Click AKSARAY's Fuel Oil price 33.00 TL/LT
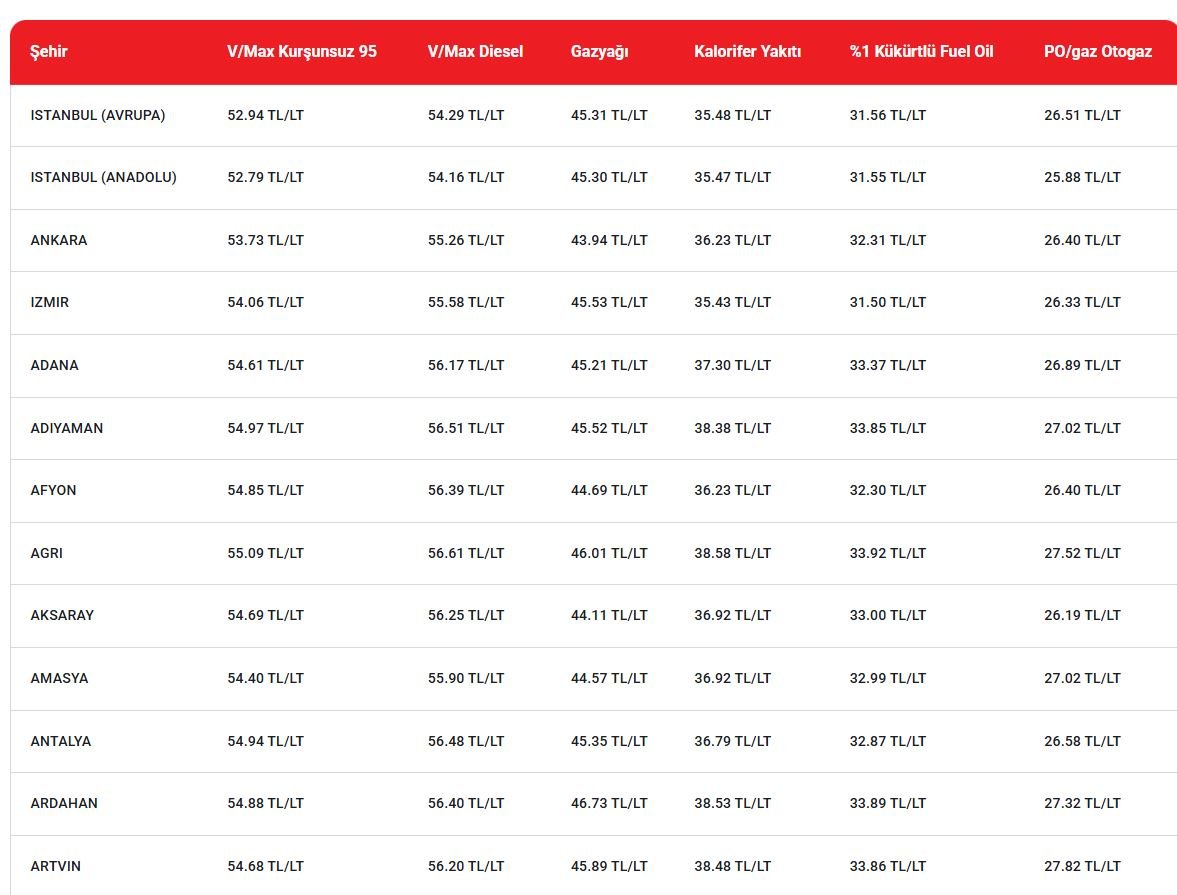Screen dimensions: 1177x895 (887, 615)
